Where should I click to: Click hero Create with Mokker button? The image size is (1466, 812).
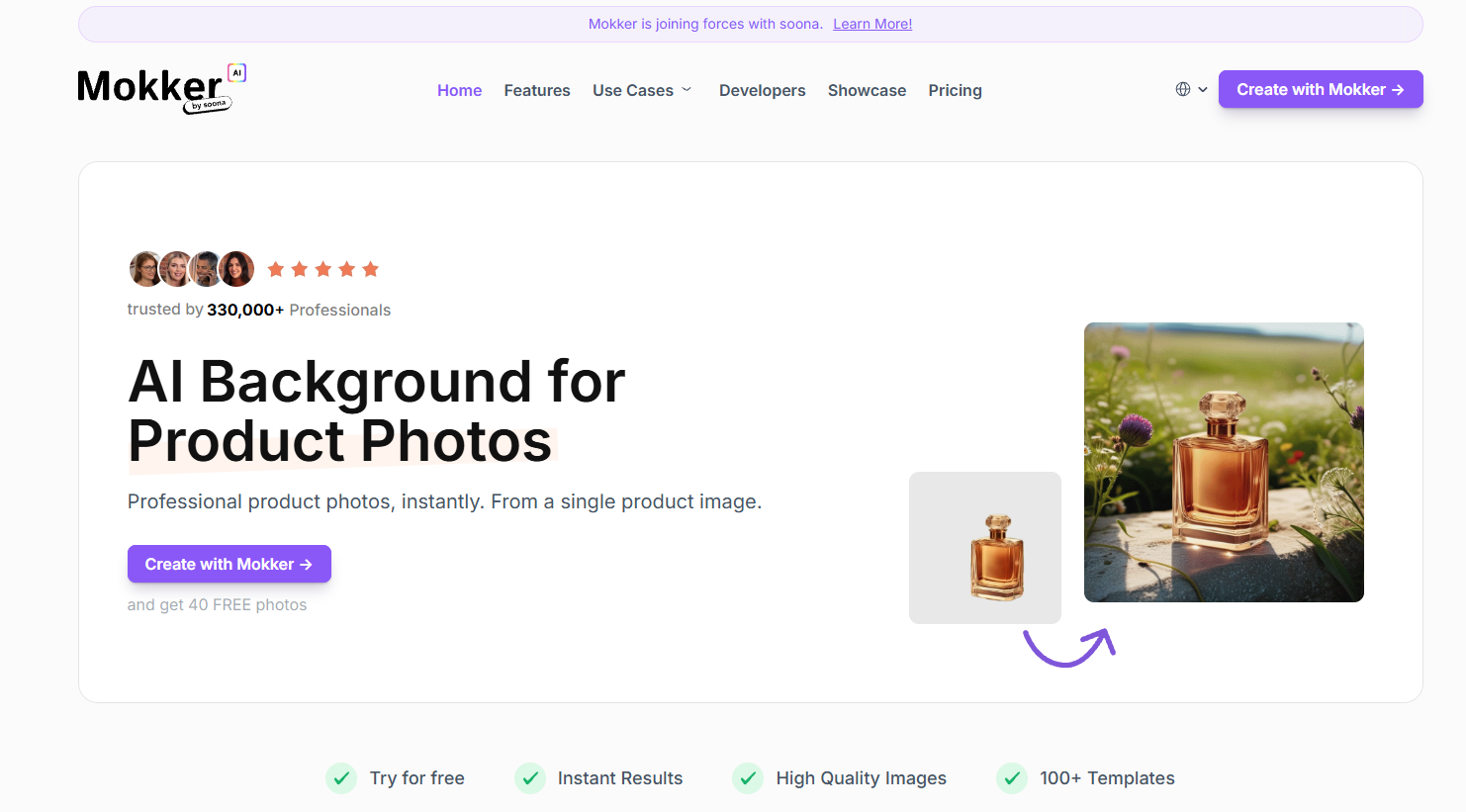click(x=229, y=564)
